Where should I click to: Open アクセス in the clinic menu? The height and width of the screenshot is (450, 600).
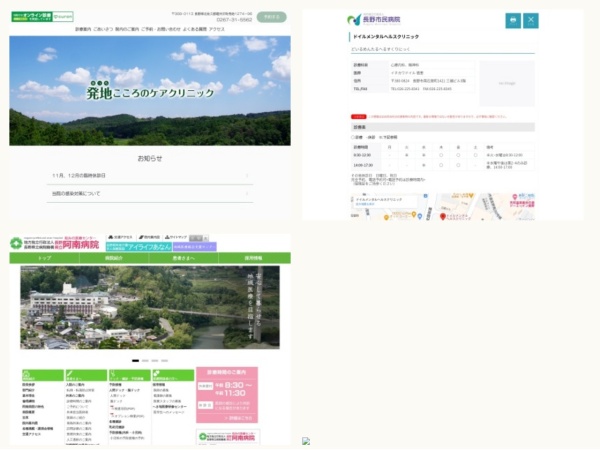217,29
